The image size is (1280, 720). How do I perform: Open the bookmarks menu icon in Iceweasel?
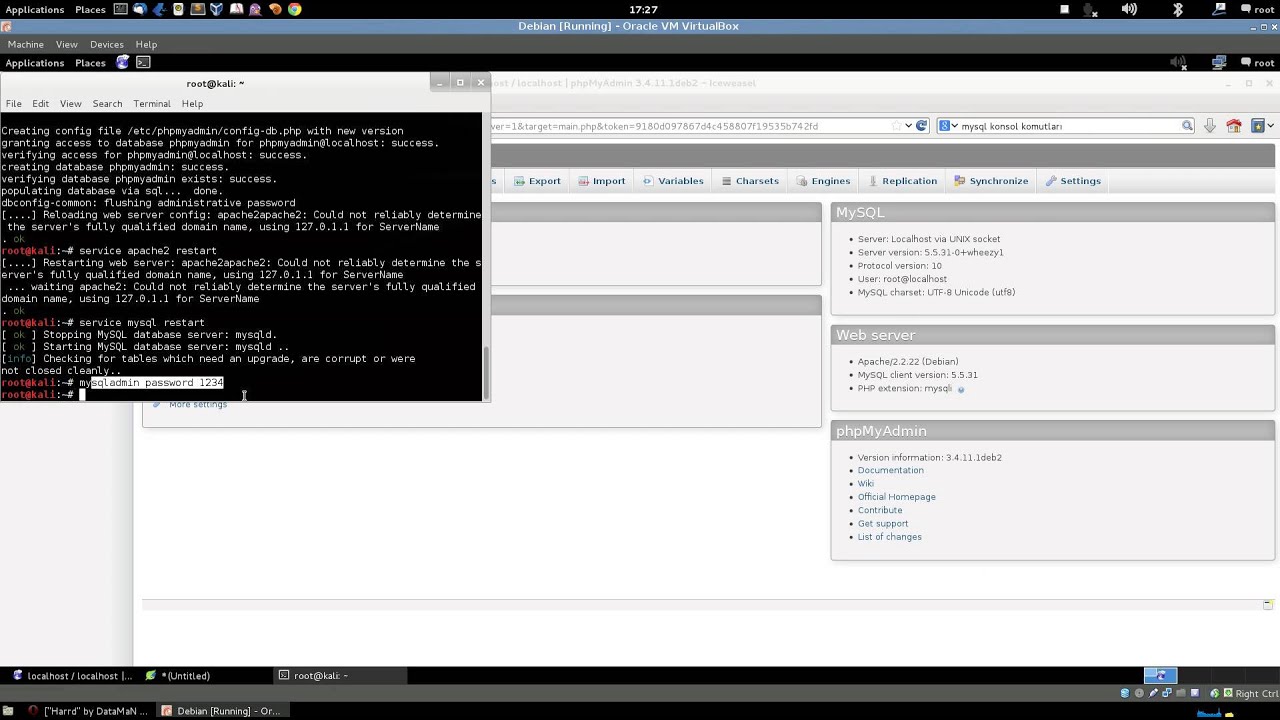[1260, 126]
